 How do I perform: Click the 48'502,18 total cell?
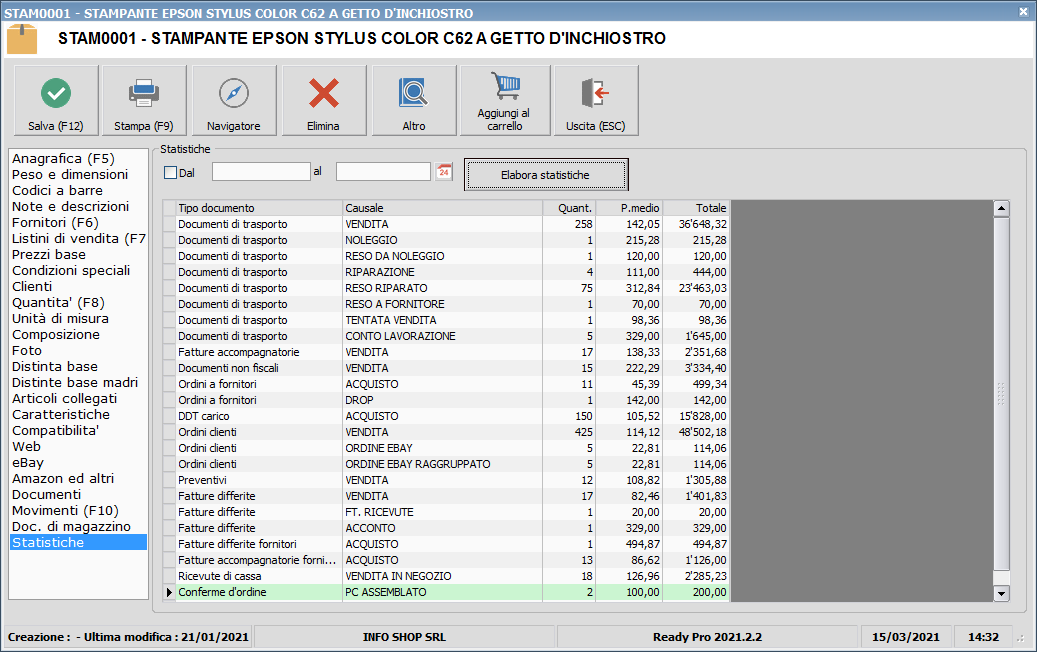pyautogui.click(x=696, y=432)
